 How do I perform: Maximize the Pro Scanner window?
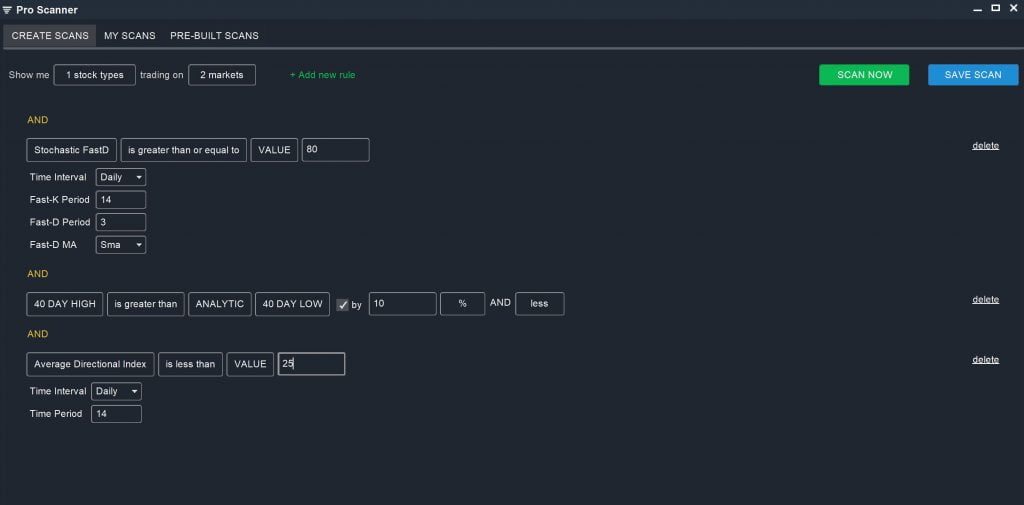[x=995, y=8]
